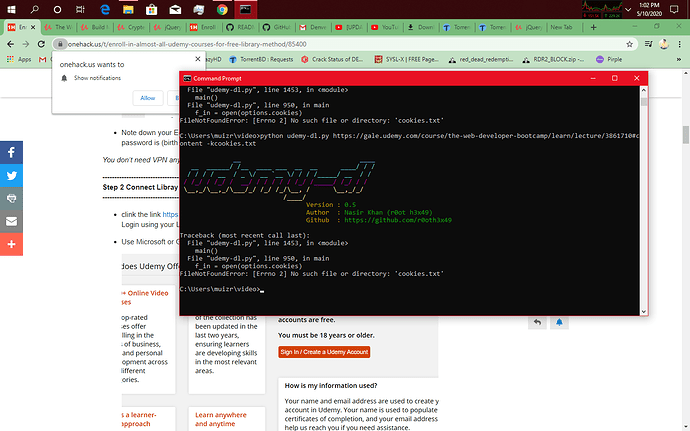Click the email share sidebar icon

[x=11, y=221]
